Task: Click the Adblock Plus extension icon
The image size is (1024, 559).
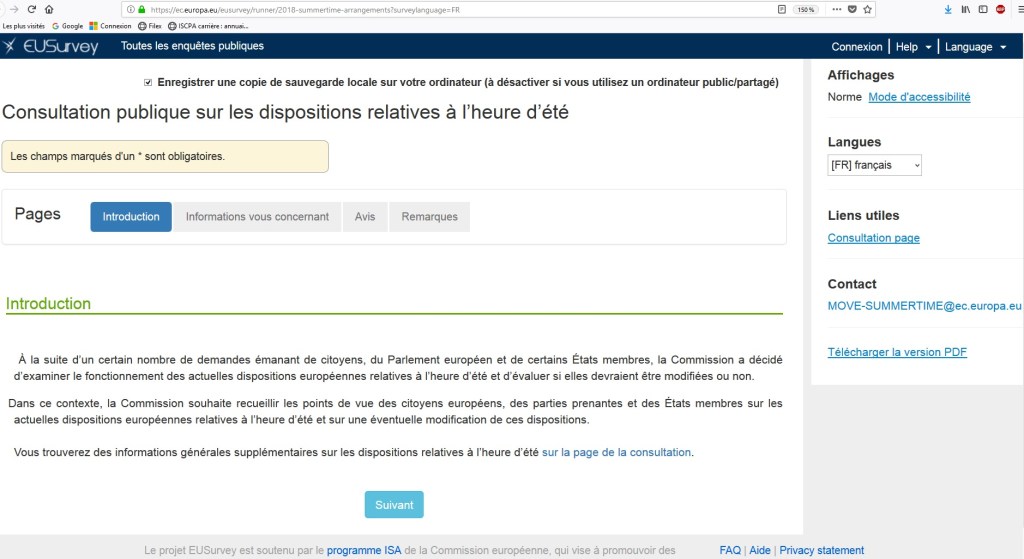Action: coord(1000,9)
